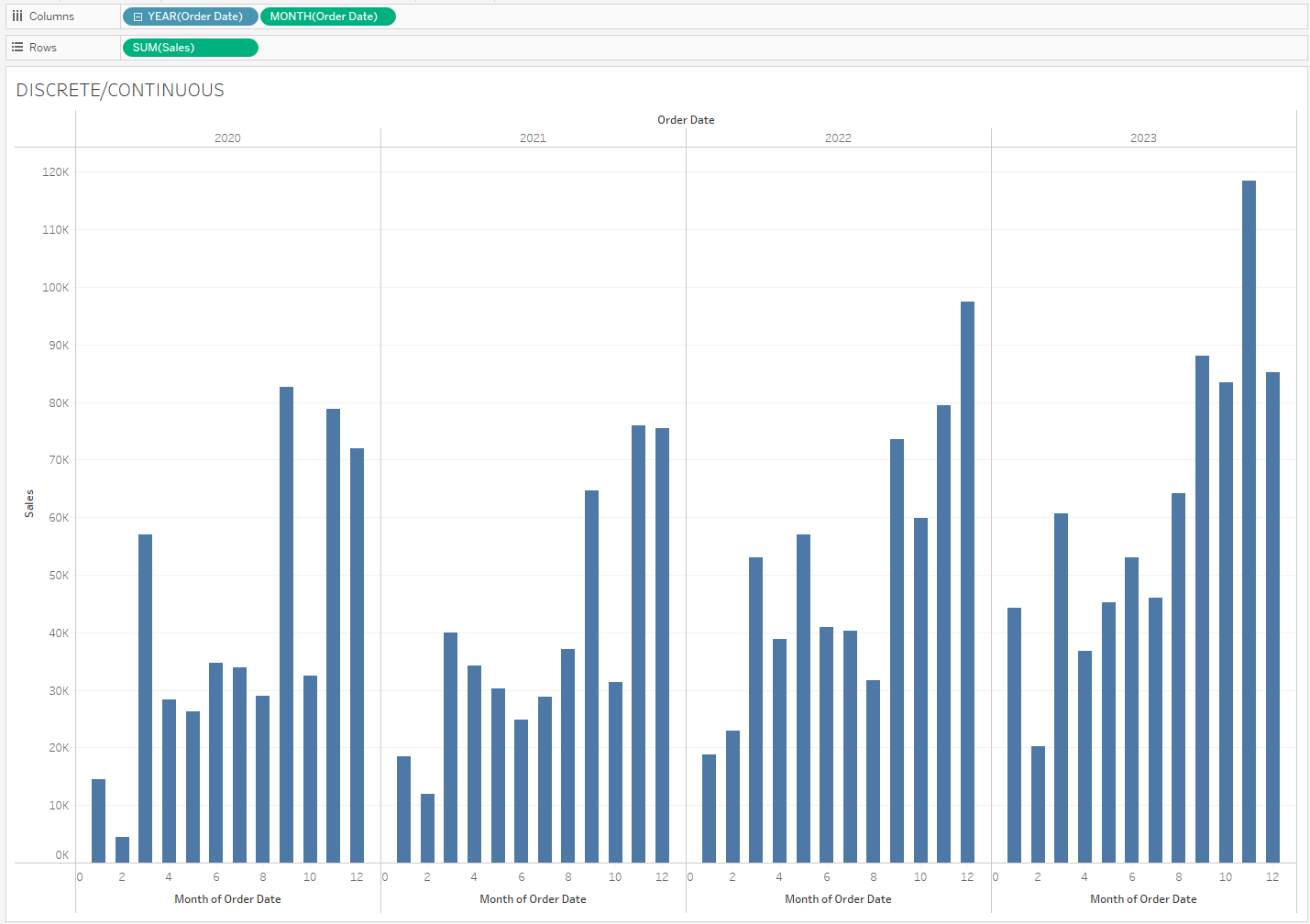Click the Order Date column header label
The height and width of the screenshot is (924, 1310).
(686, 120)
